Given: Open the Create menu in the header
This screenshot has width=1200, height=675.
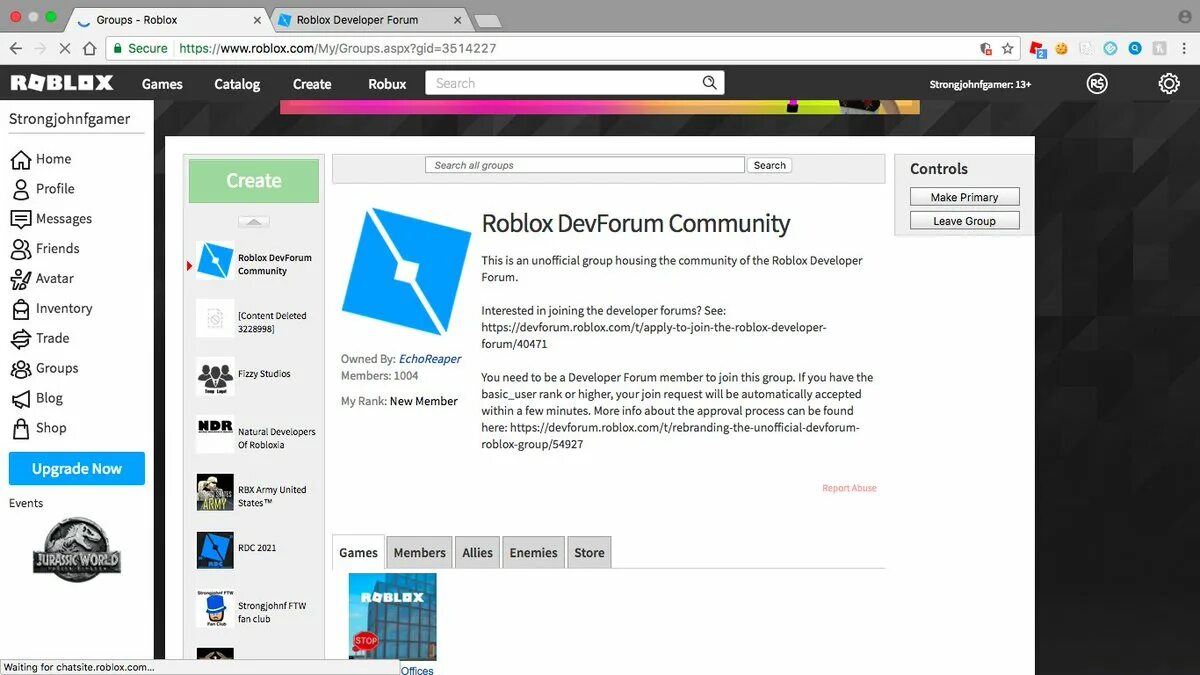Looking at the screenshot, I should click(x=312, y=84).
